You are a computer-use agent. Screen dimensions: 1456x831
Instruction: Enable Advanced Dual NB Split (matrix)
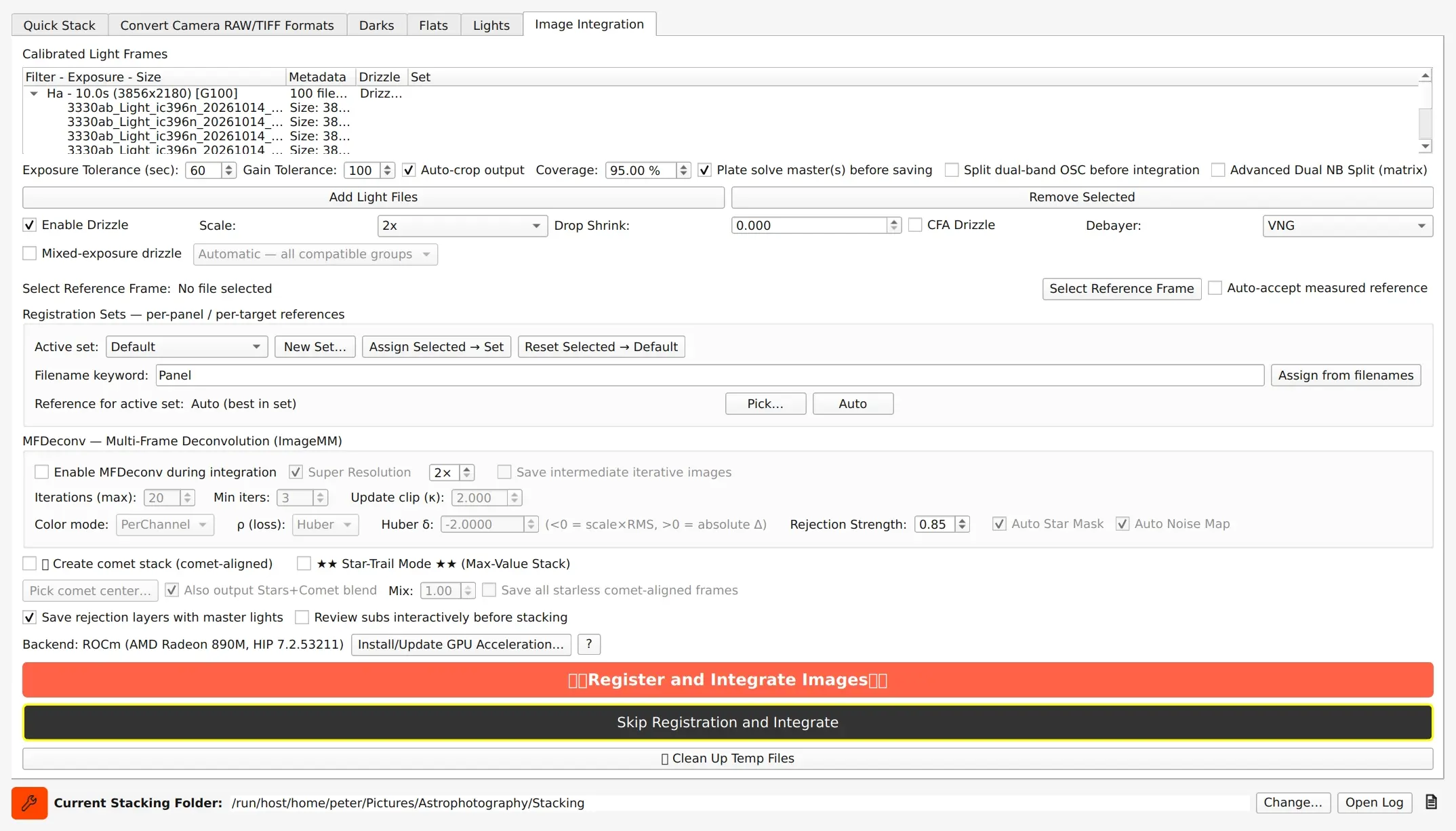click(1218, 170)
